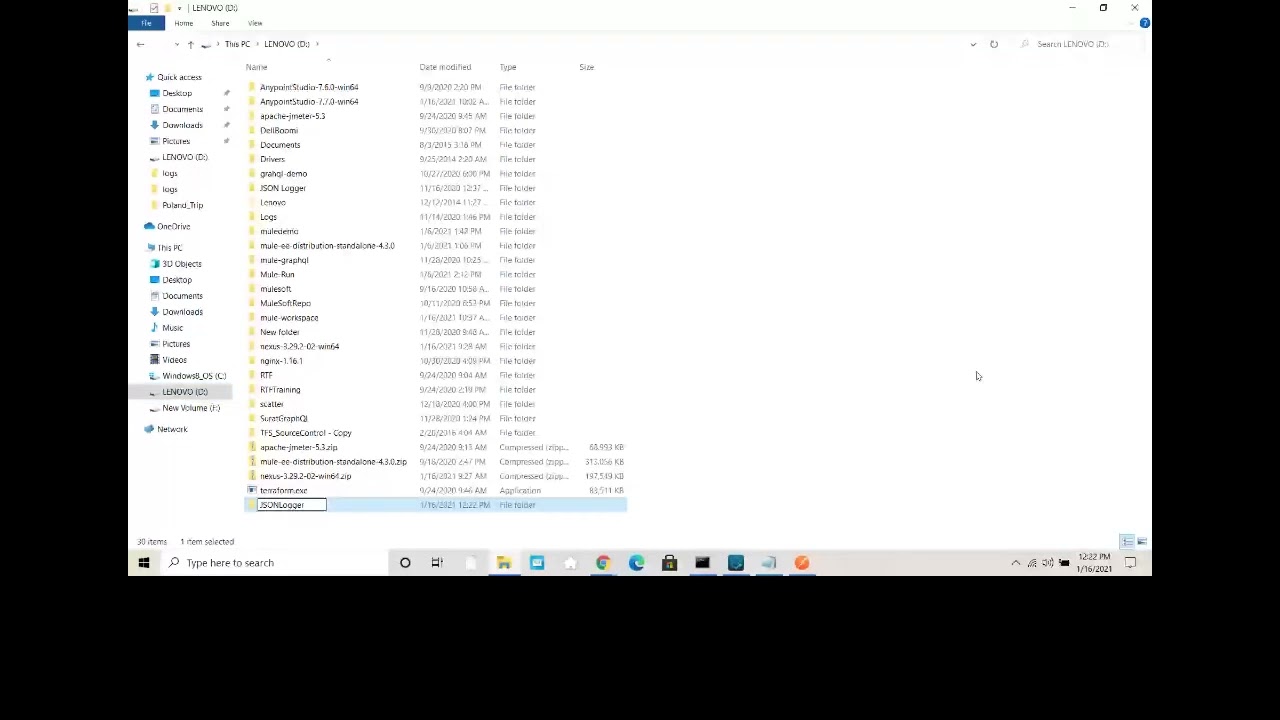Select the terraform.exe application file

click(284, 491)
